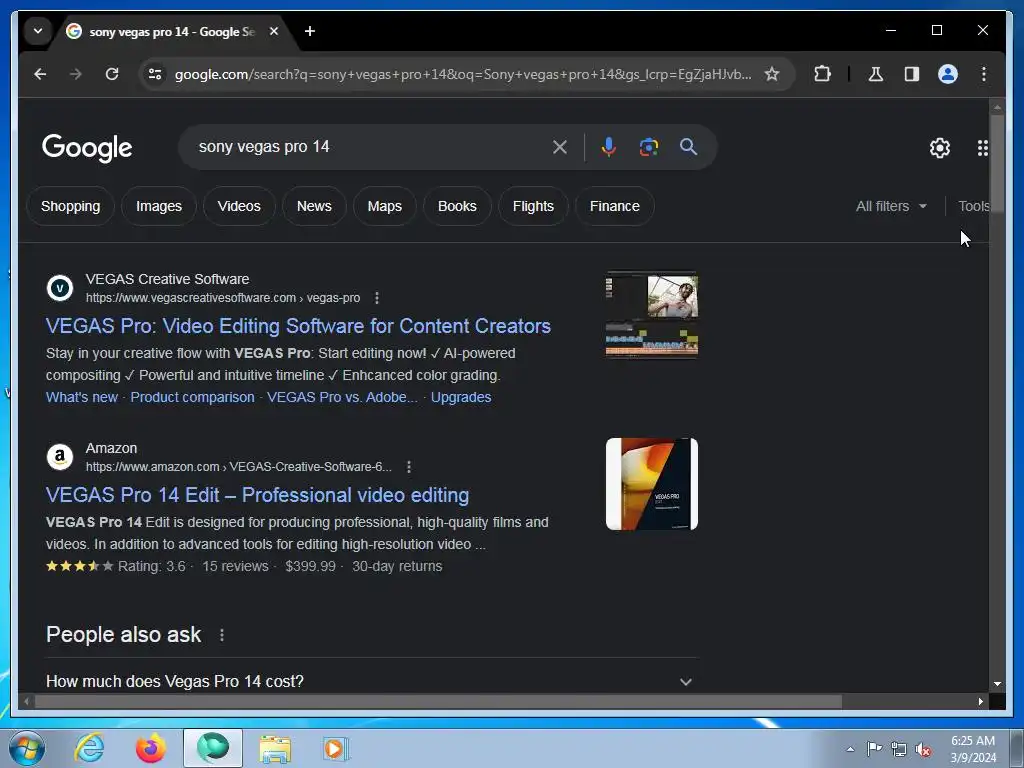The width and height of the screenshot is (1024, 768).
Task: Switch to Videos results
Action: 239,206
